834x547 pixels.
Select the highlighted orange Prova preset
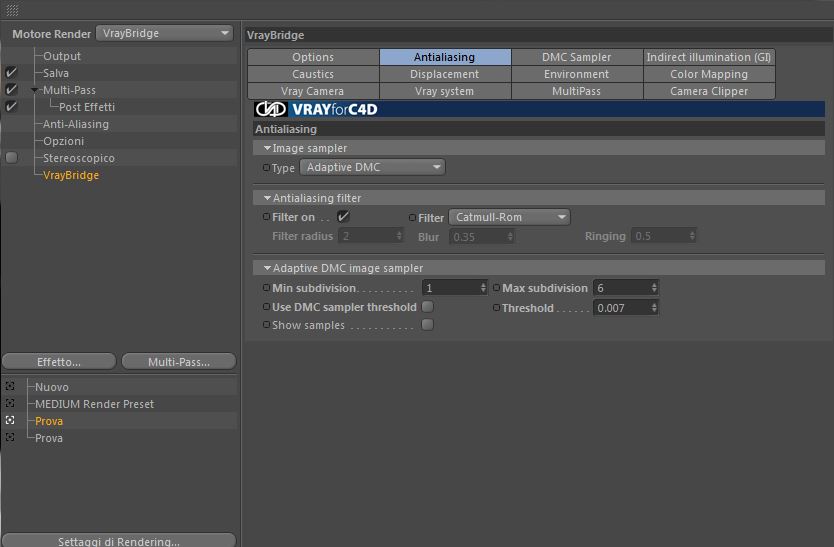pos(48,421)
